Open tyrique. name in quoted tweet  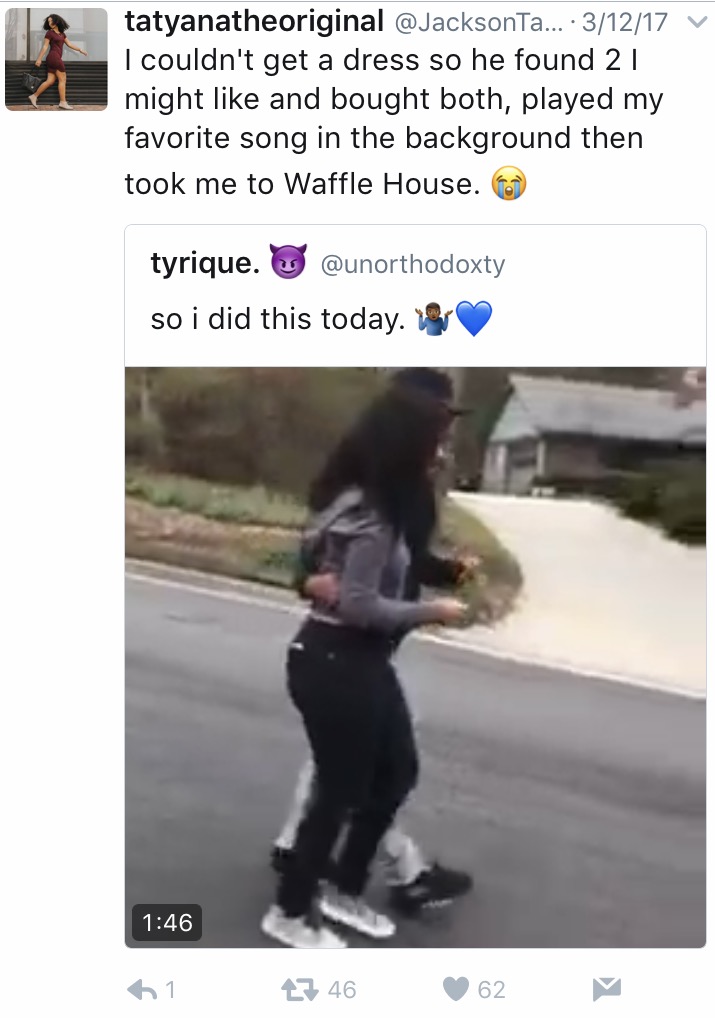pos(205,263)
